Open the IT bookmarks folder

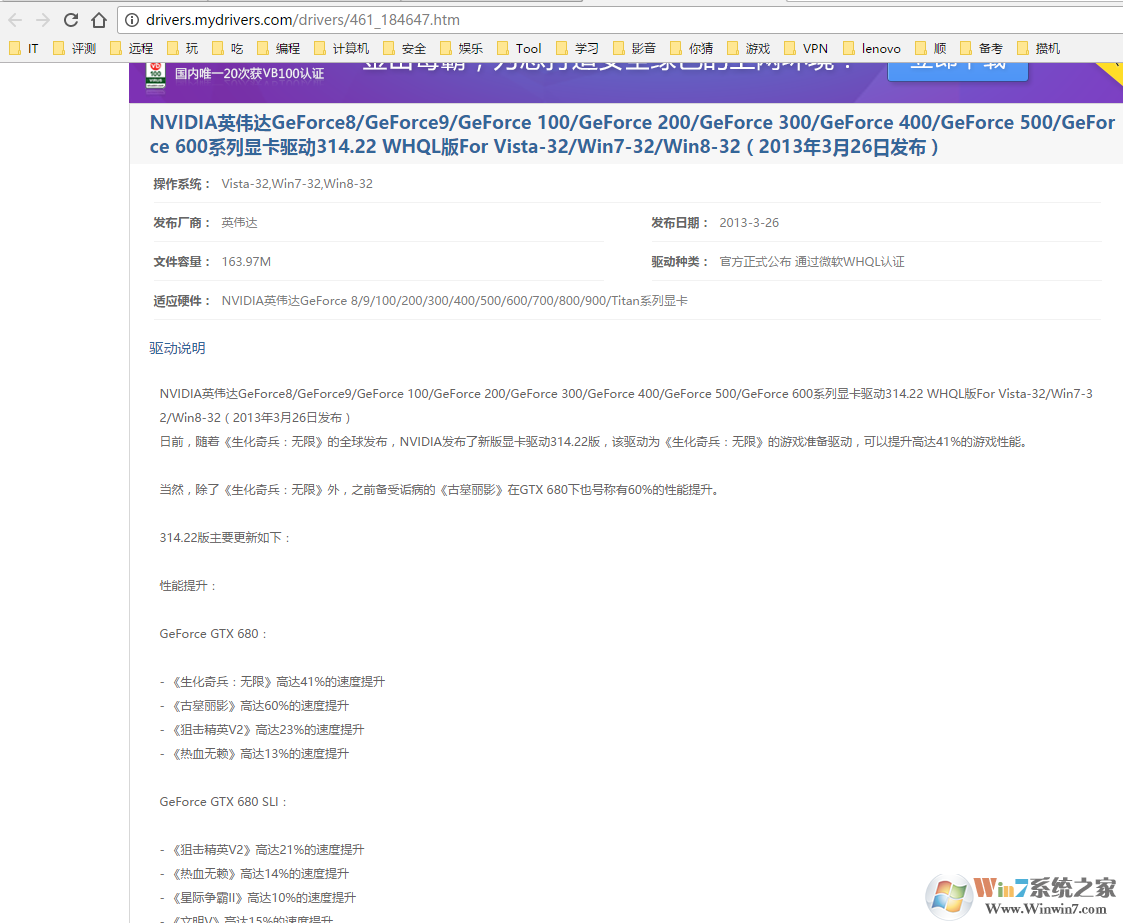24,48
